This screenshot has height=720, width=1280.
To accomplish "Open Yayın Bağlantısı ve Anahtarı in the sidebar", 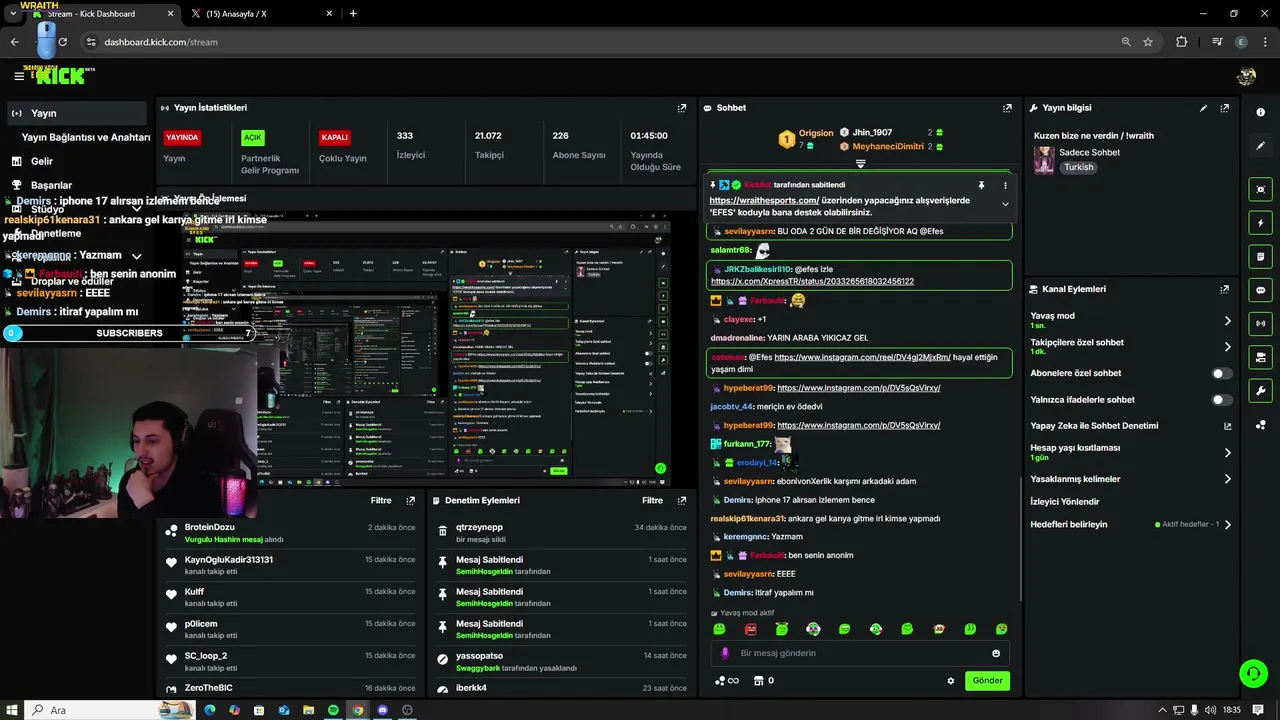I will point(85,137).
